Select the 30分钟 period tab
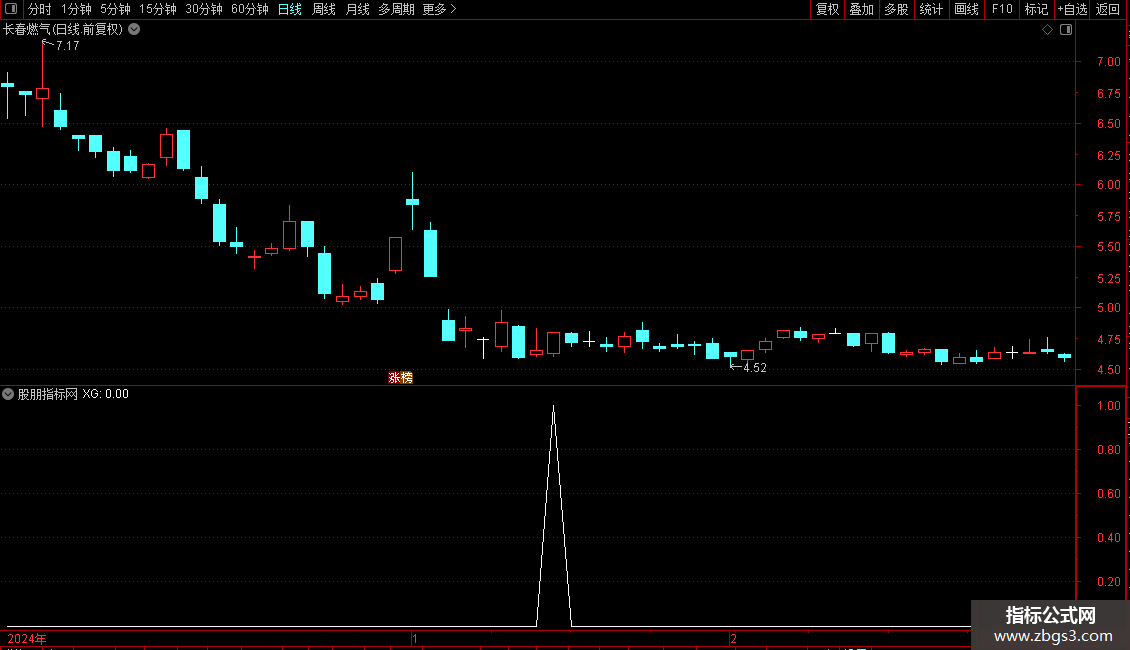 (x=204, y=9)
